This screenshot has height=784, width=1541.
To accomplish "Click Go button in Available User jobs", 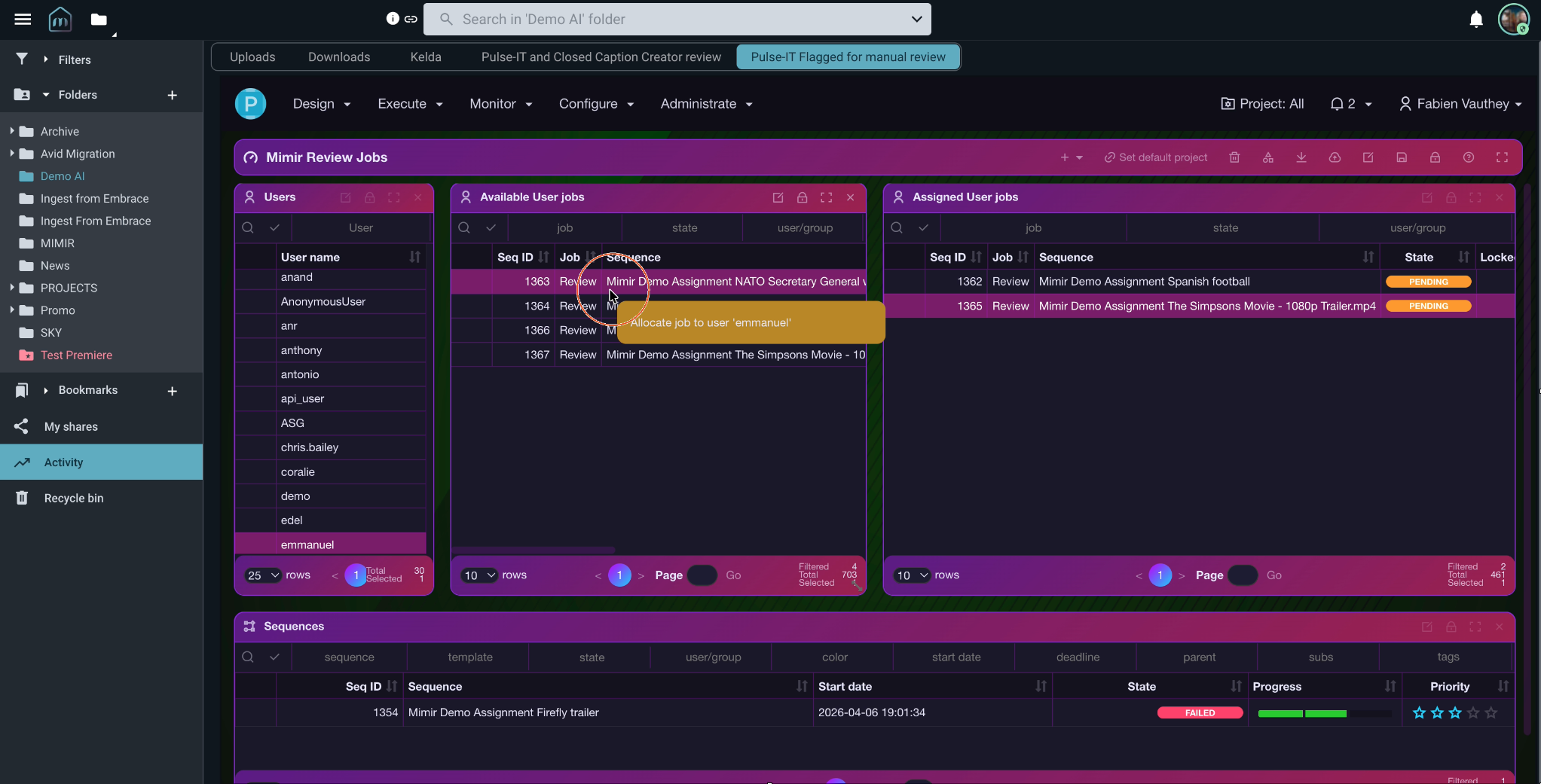I will (x=733, y=575).
